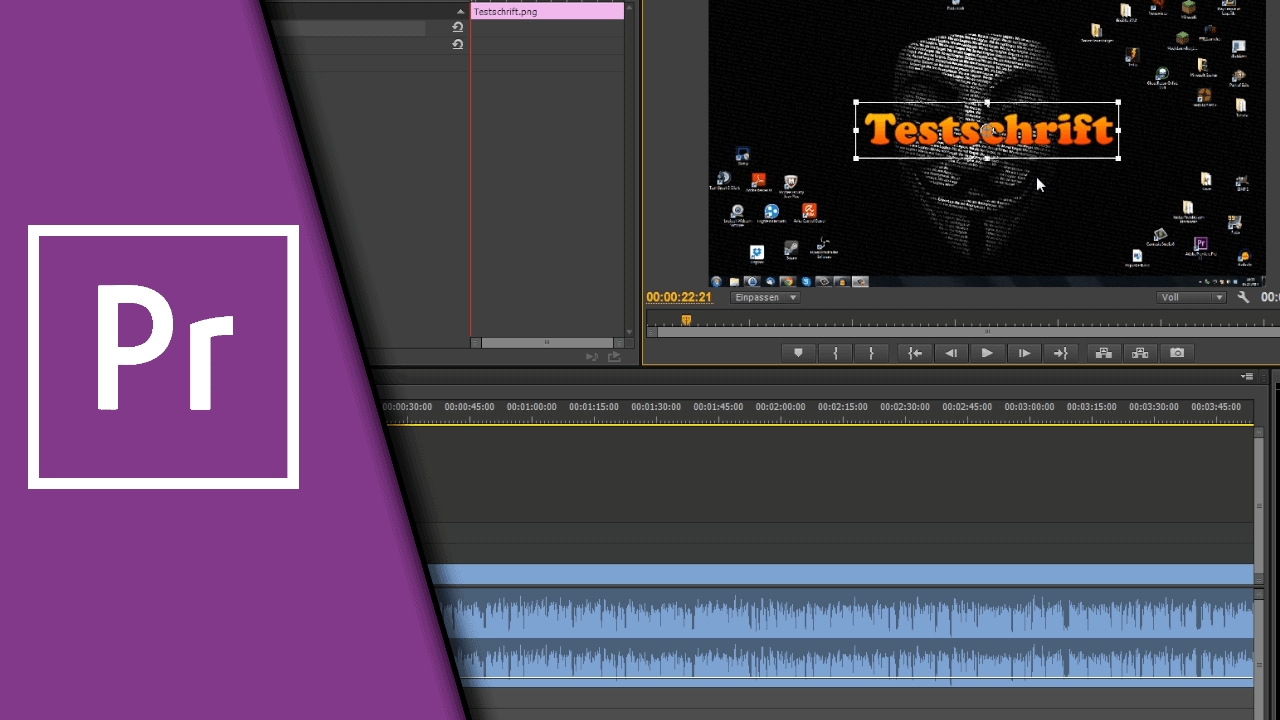The width and height of the screenshot is (1280, 720).
Task: Export a frame using the camera icon
Action: pos(1177,353)
